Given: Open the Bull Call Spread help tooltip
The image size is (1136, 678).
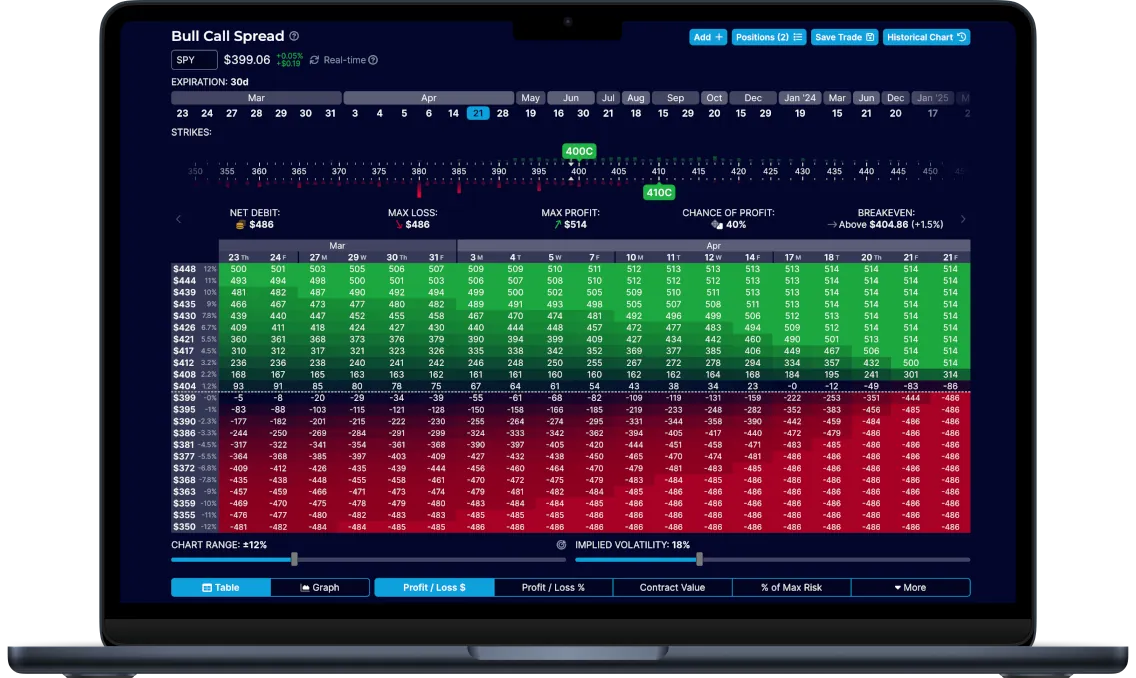Looking at the screenshot, I should [294, 36].
